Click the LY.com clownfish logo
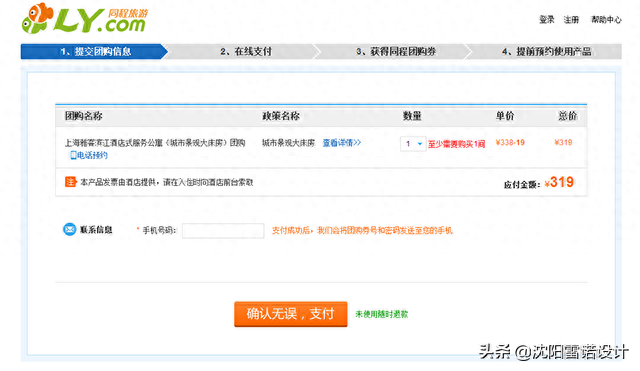 tap(84, 18)
